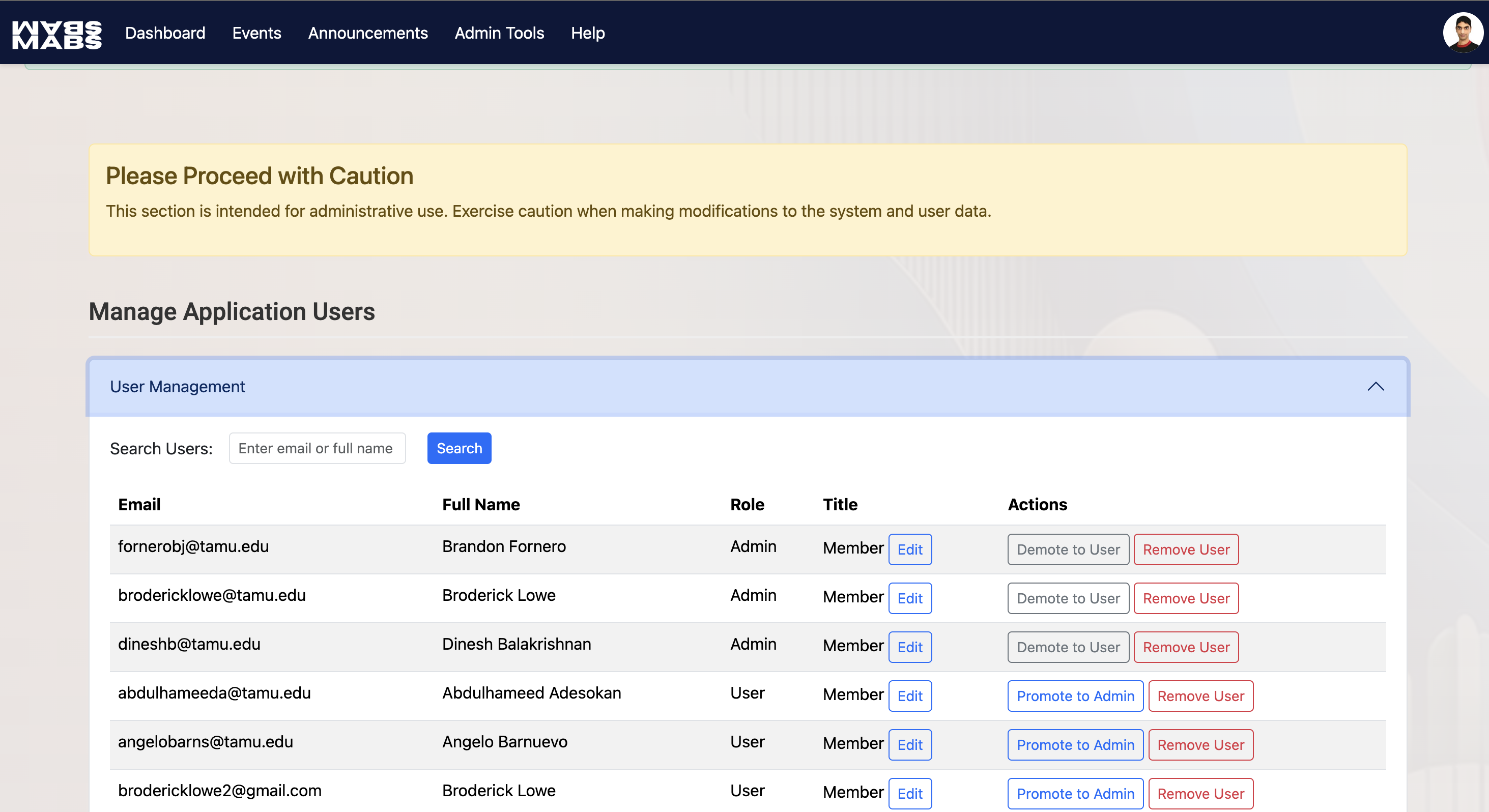Open the user profile avatar
Image resolution: width=1489 pixels, height=812 pixels.
pyautogui.click(x=1462, y=33)
